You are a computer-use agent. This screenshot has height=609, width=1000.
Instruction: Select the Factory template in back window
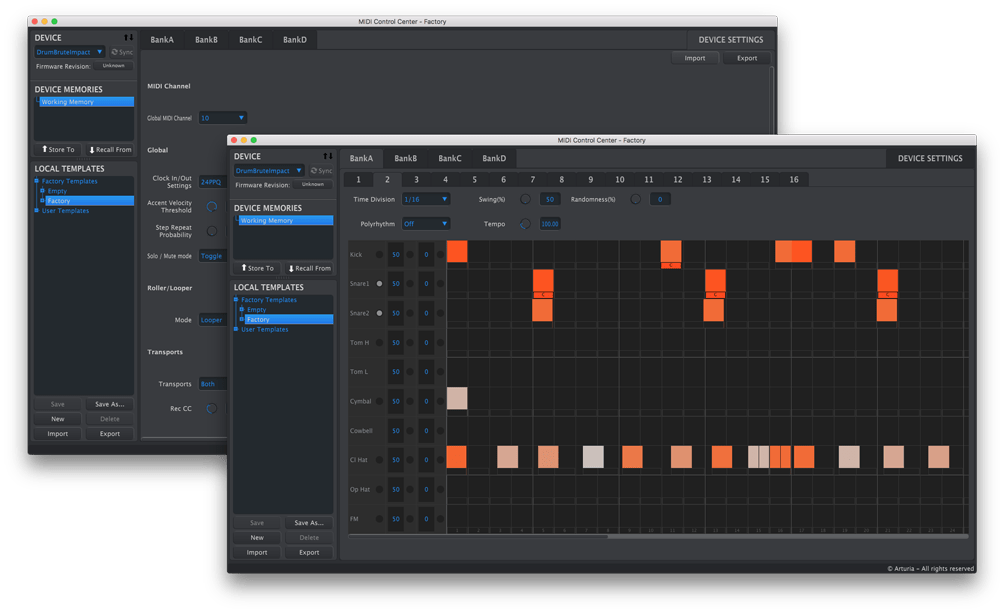90,201
